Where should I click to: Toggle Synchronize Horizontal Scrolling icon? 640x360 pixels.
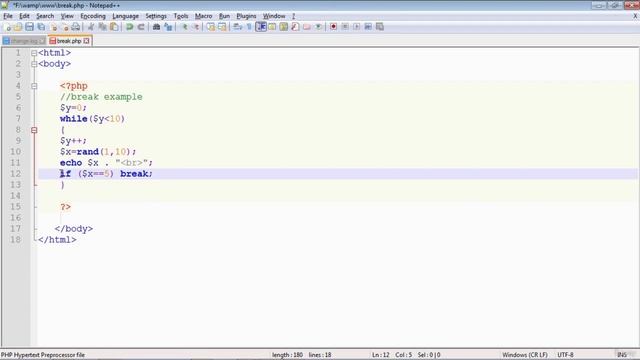tap(222, 27)
